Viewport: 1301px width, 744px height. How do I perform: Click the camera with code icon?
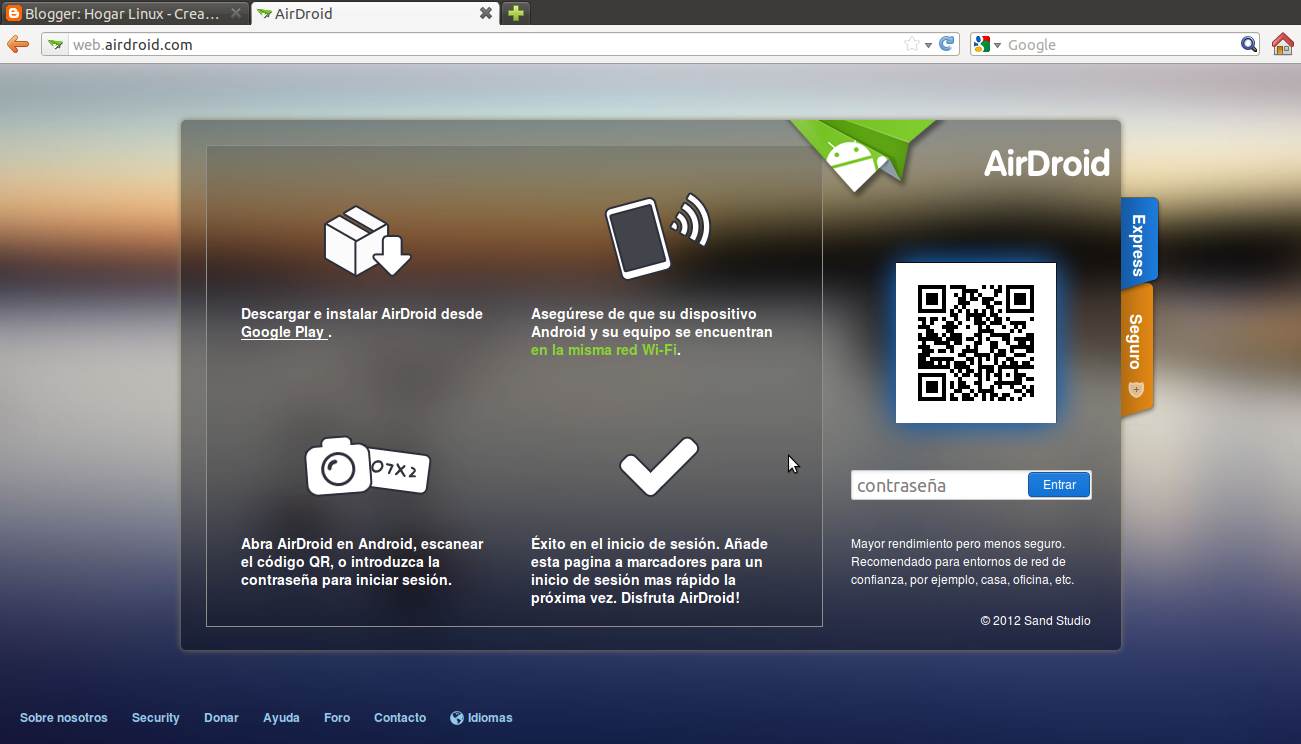coord(367,466)
